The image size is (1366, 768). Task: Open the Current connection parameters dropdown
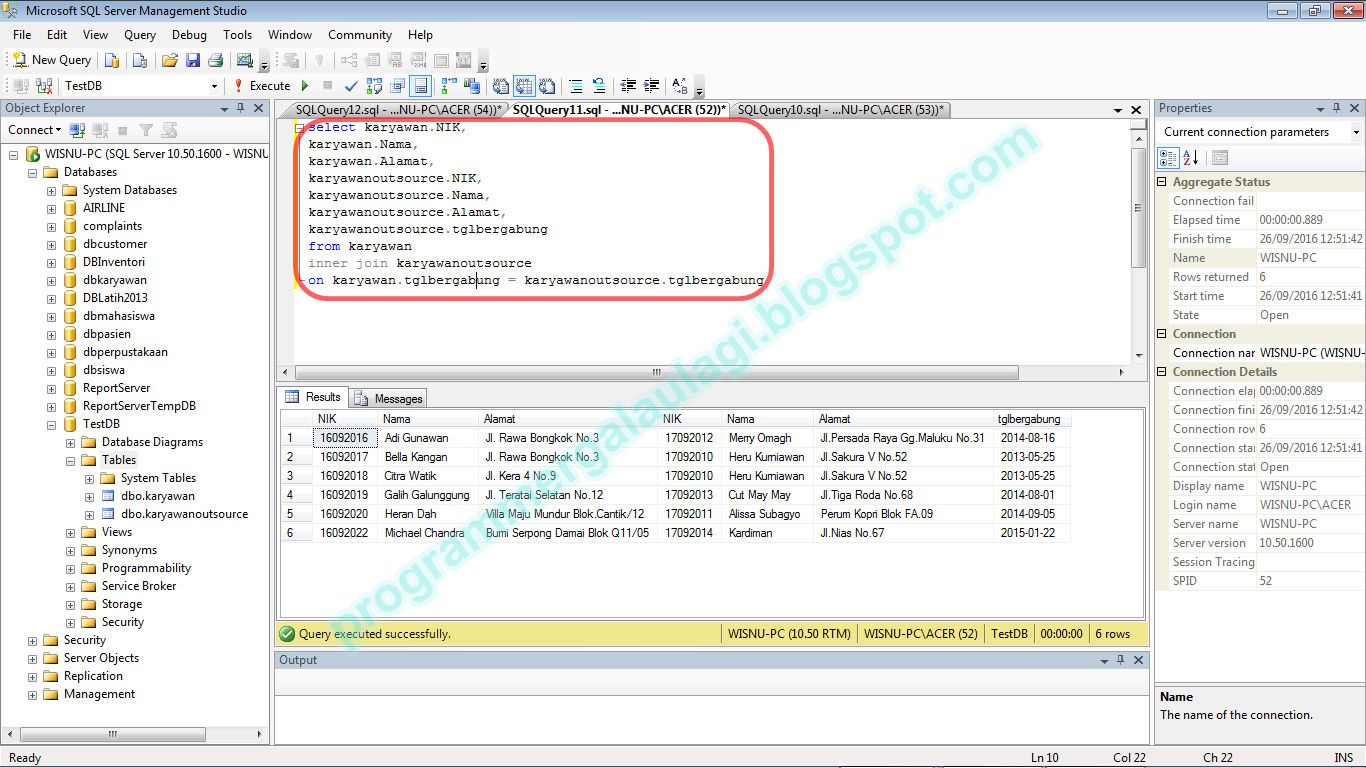(1356, 131)
